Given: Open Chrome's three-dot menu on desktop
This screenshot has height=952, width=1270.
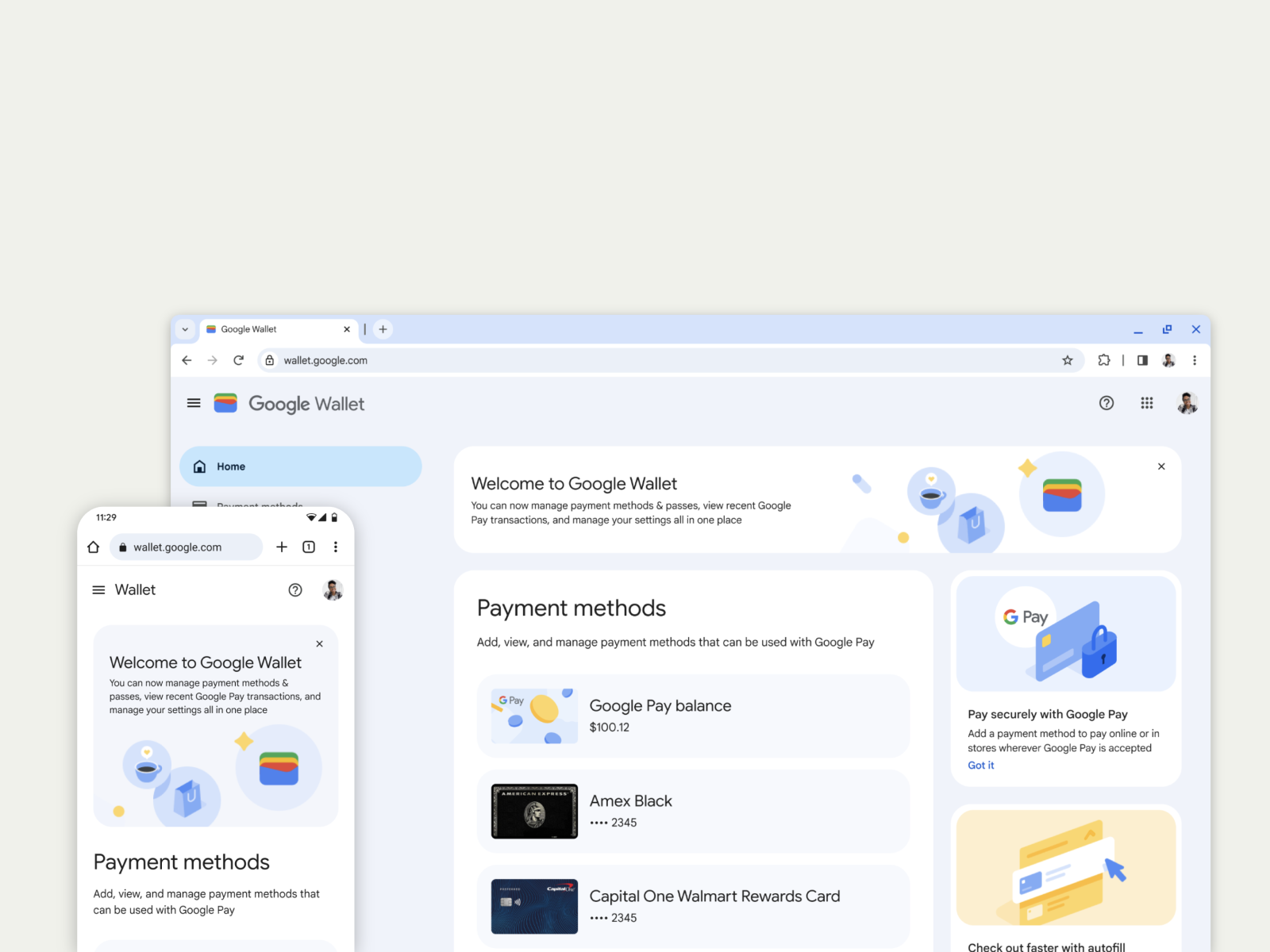Looking at the screenshot, I should coord(1195,360).
